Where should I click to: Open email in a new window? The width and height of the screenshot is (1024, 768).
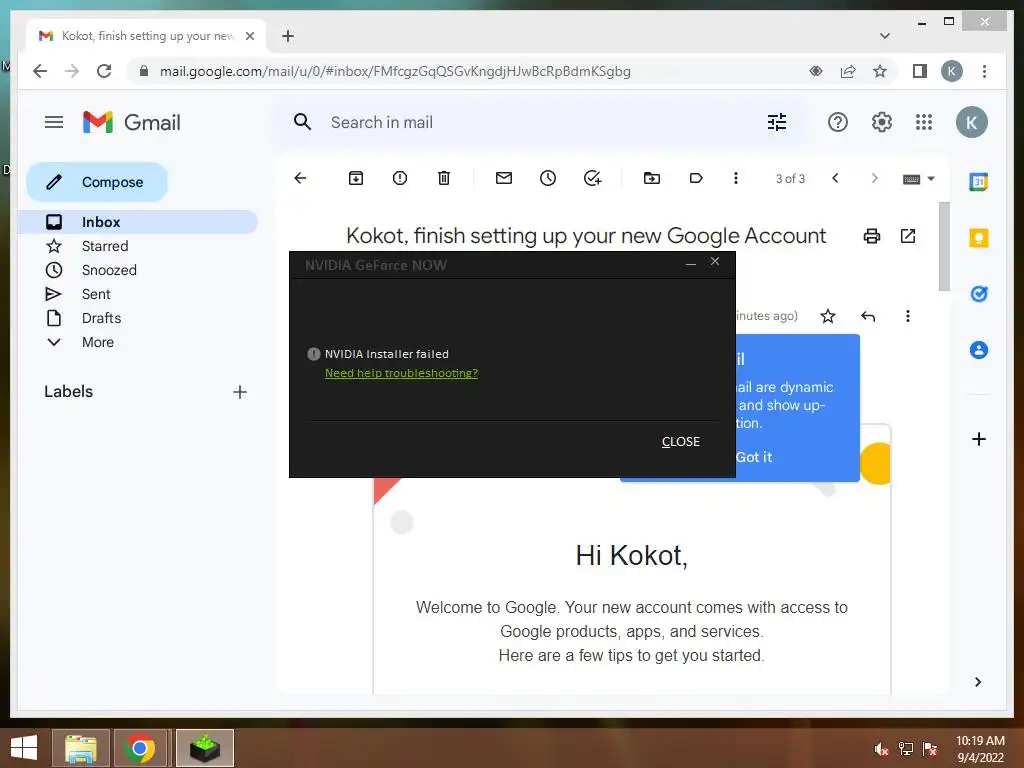908,236
